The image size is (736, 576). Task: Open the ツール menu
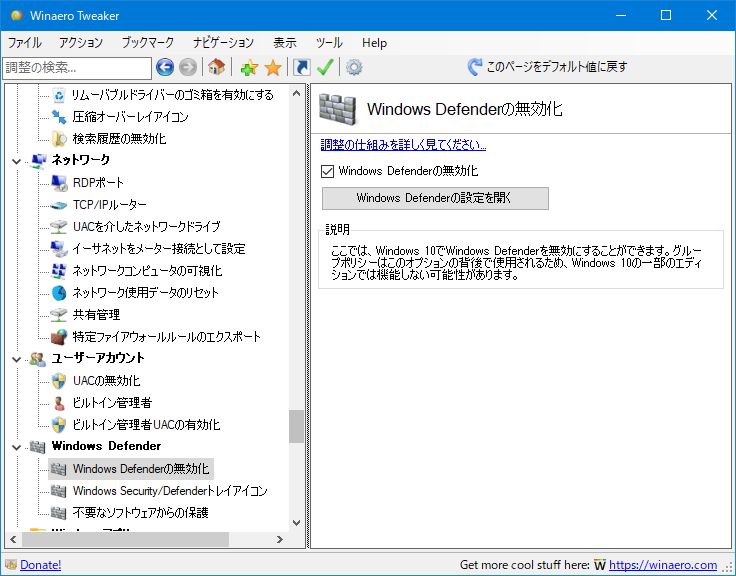point(329,43)
